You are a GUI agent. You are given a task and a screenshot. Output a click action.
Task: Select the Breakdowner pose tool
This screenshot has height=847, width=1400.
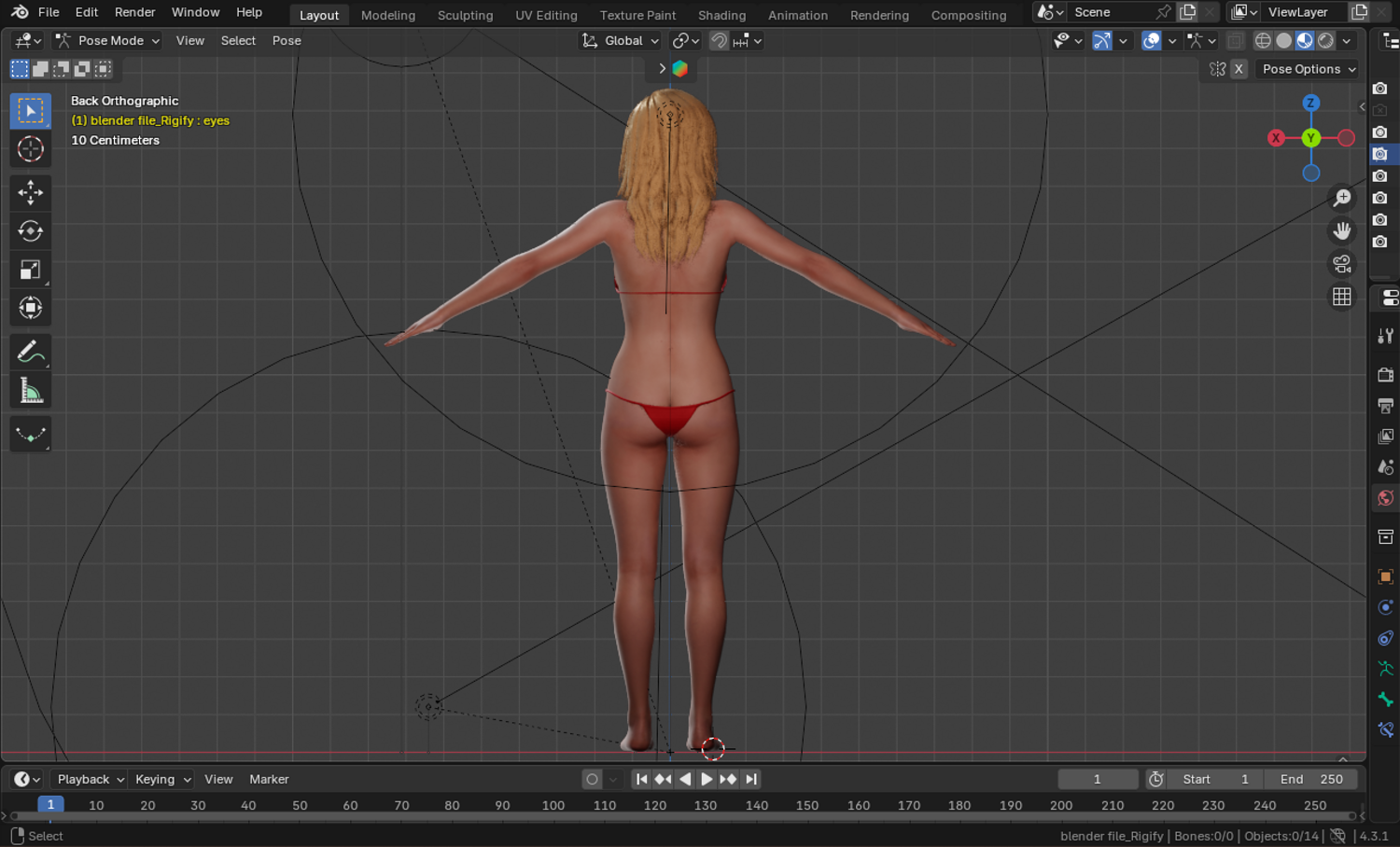31,435
